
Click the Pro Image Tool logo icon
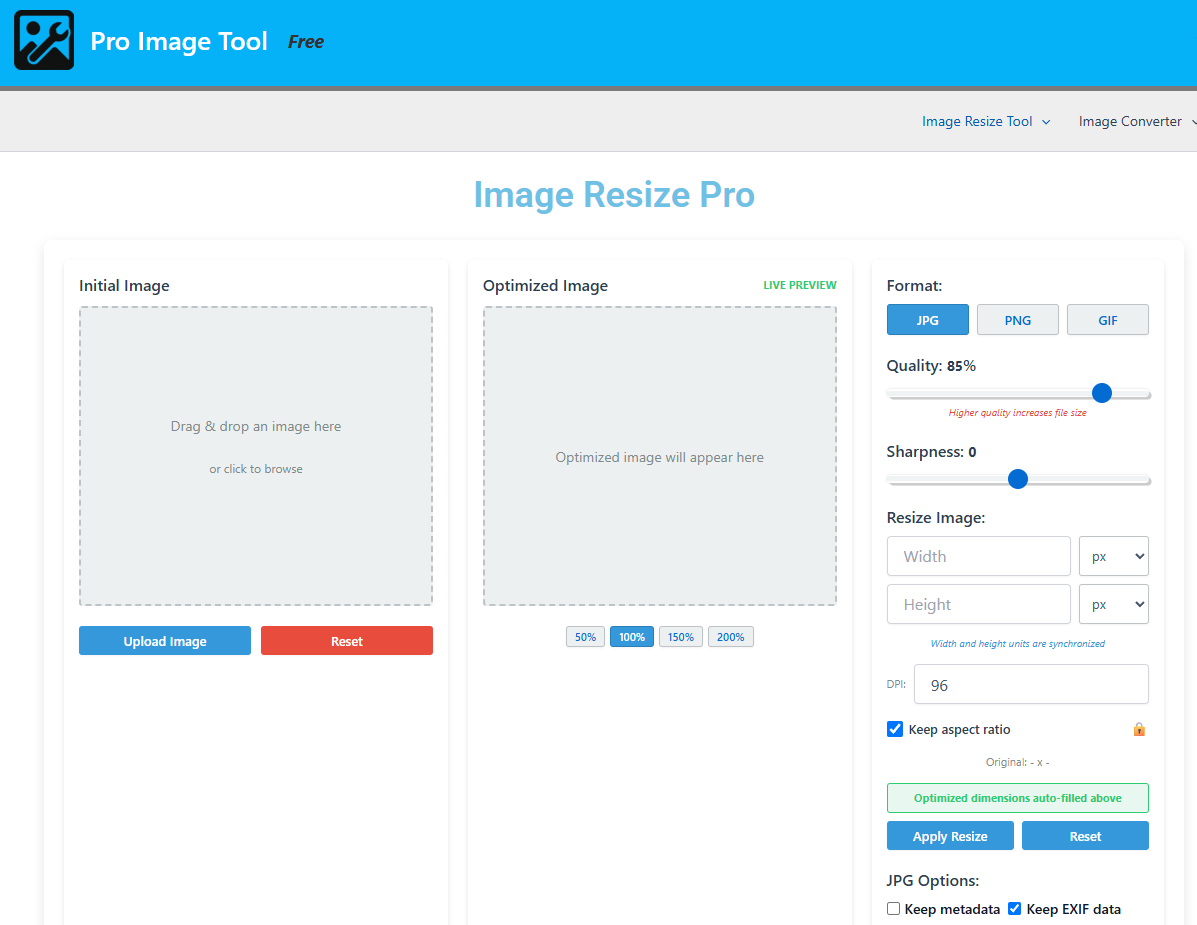44,40
